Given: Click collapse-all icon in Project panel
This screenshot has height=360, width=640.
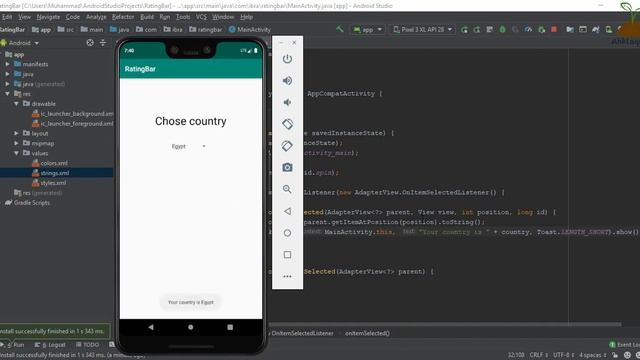Looking at the screenshot, I should point(102,42).
